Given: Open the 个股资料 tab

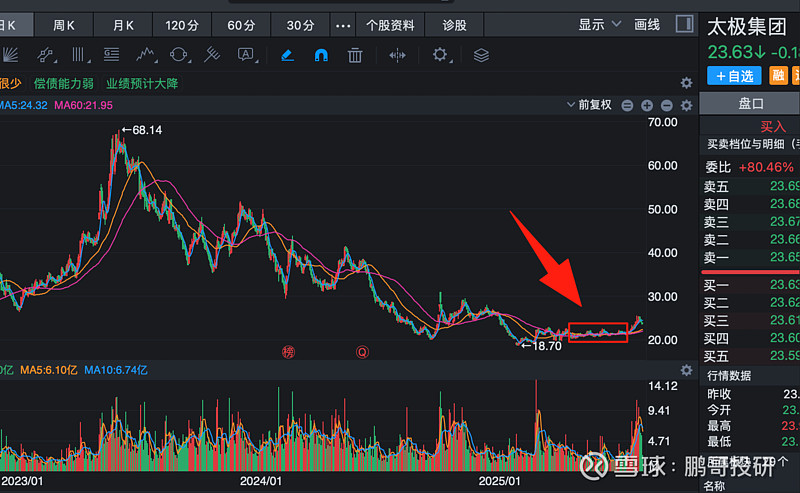Looking at the screenshot, I should point(390,25).
